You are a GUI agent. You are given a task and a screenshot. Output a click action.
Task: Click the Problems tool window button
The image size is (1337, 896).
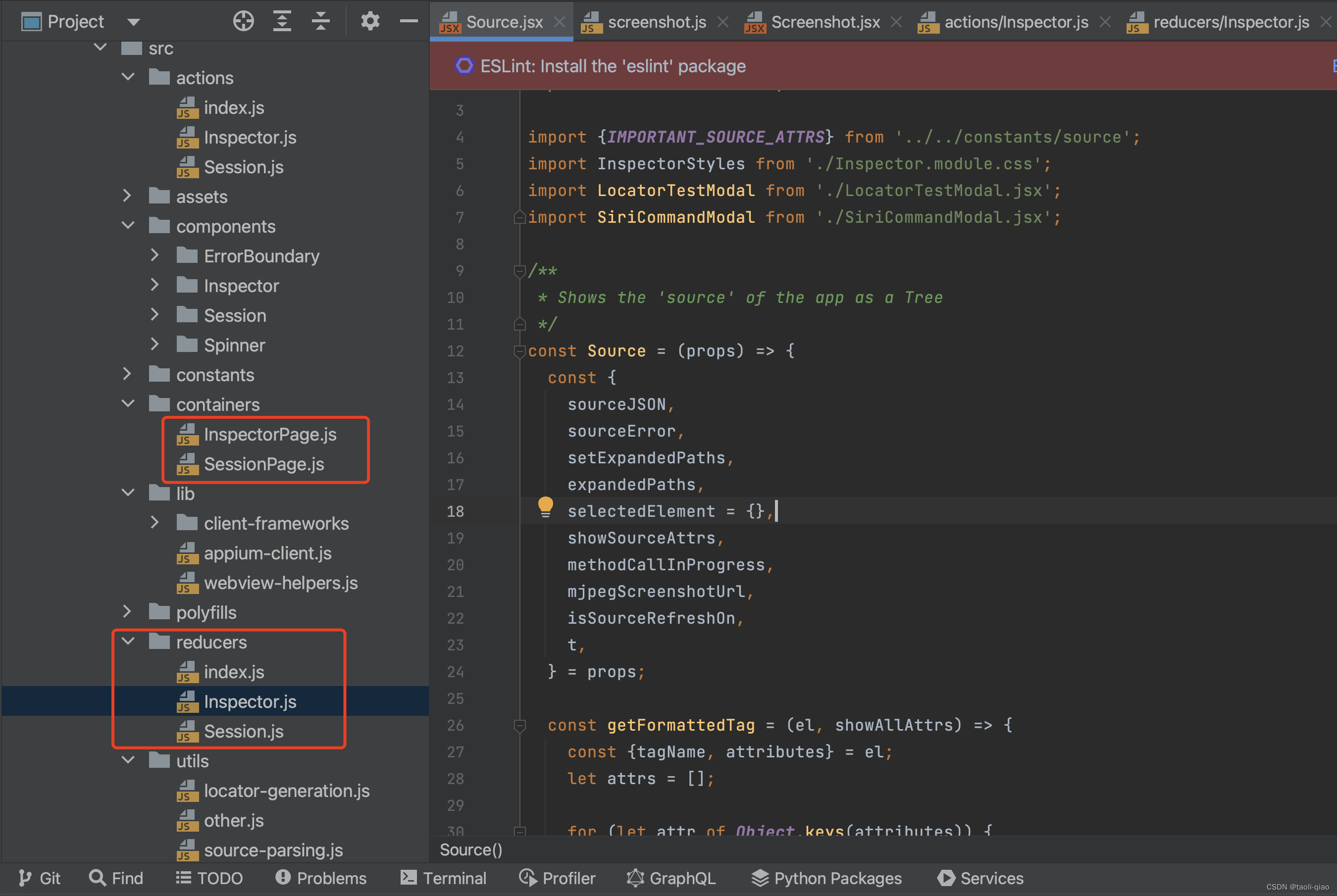(321, 878)
